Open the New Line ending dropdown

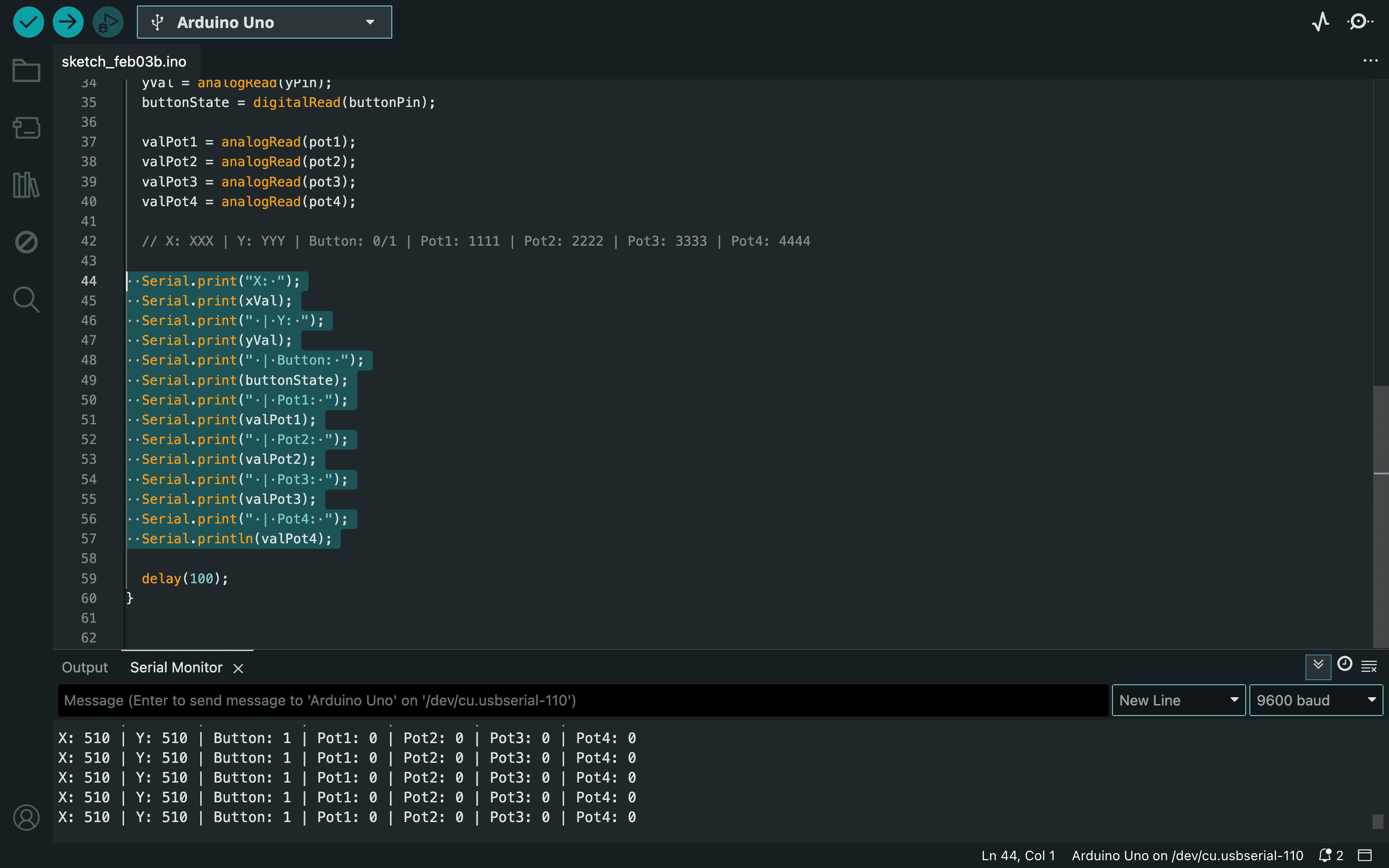click(x=1178, y=700)
